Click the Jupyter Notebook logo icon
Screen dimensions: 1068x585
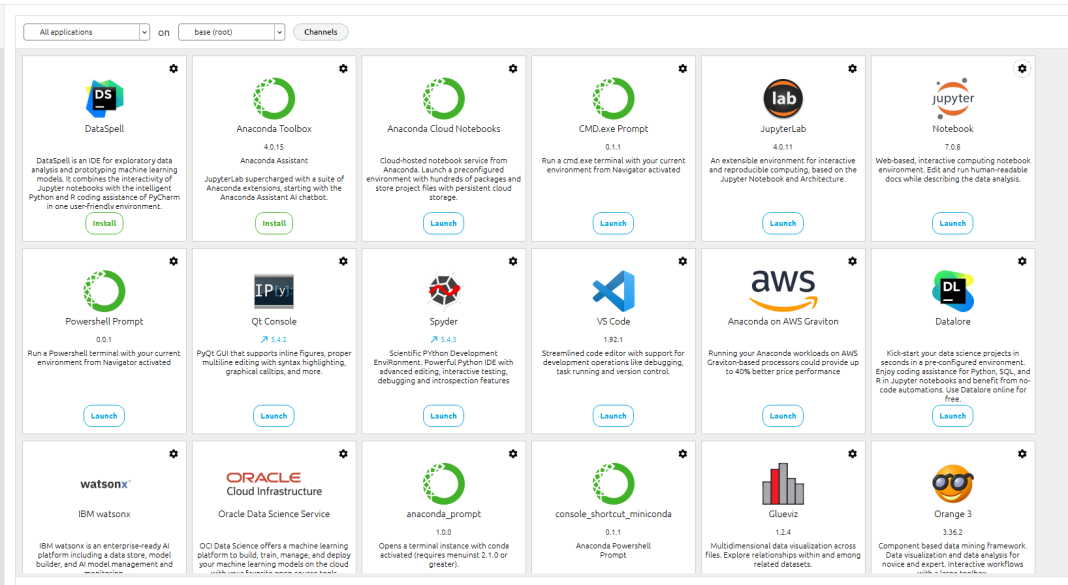[952, 98]
